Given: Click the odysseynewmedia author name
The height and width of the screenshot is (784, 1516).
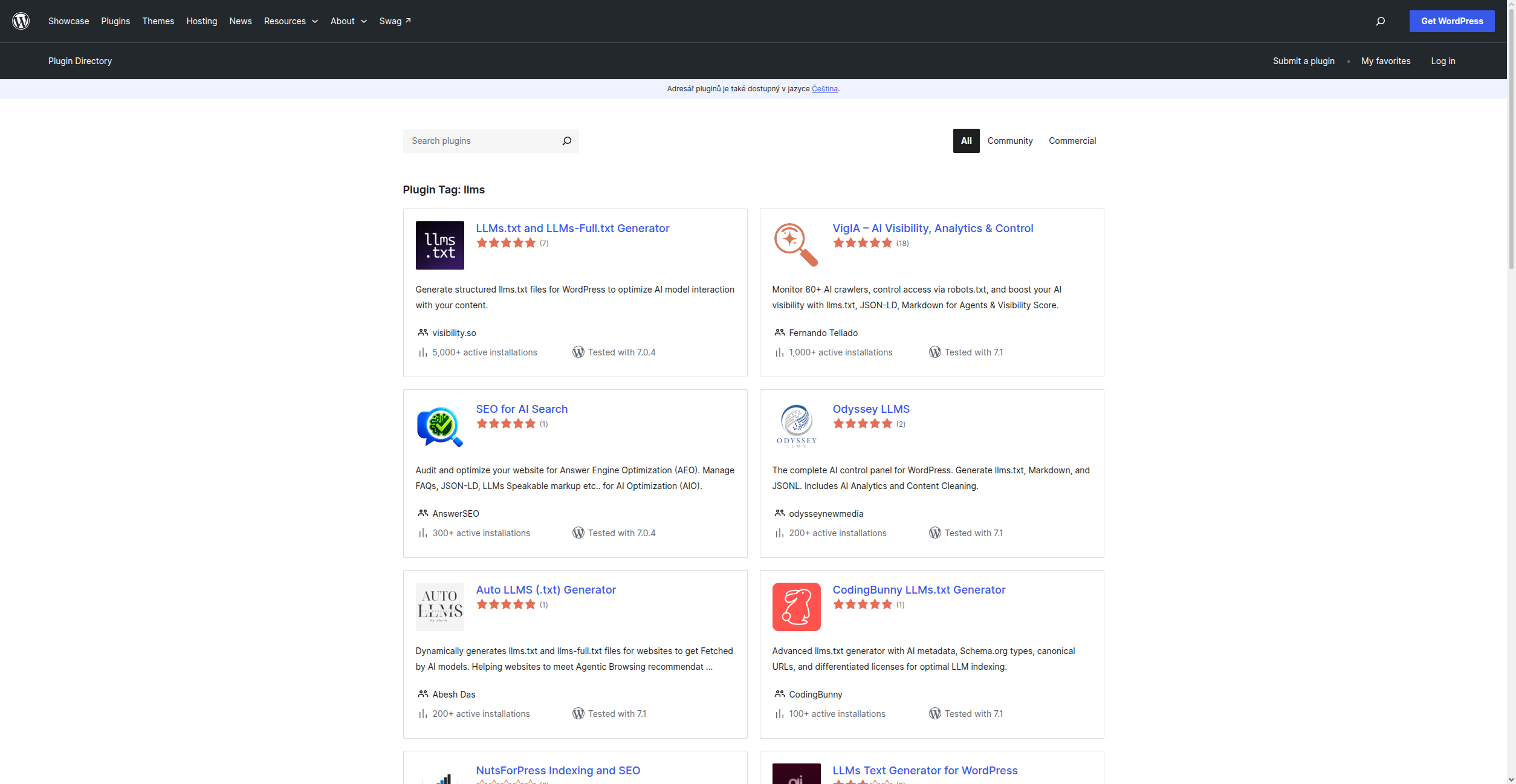Looking at the screenshot, I should 826,514.
